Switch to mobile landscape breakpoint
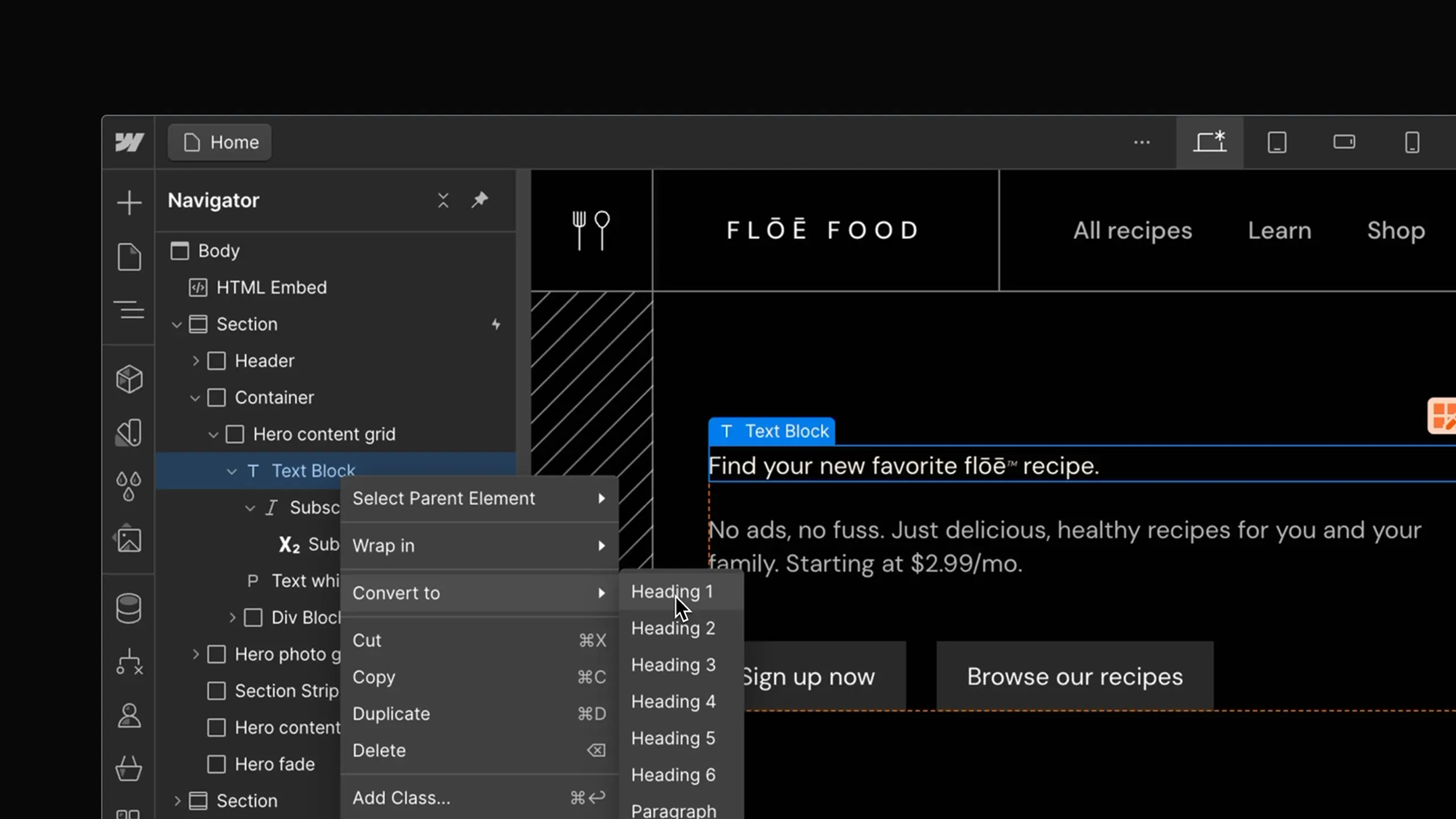The image size is (1456, 819). (x=1344, y=142)
